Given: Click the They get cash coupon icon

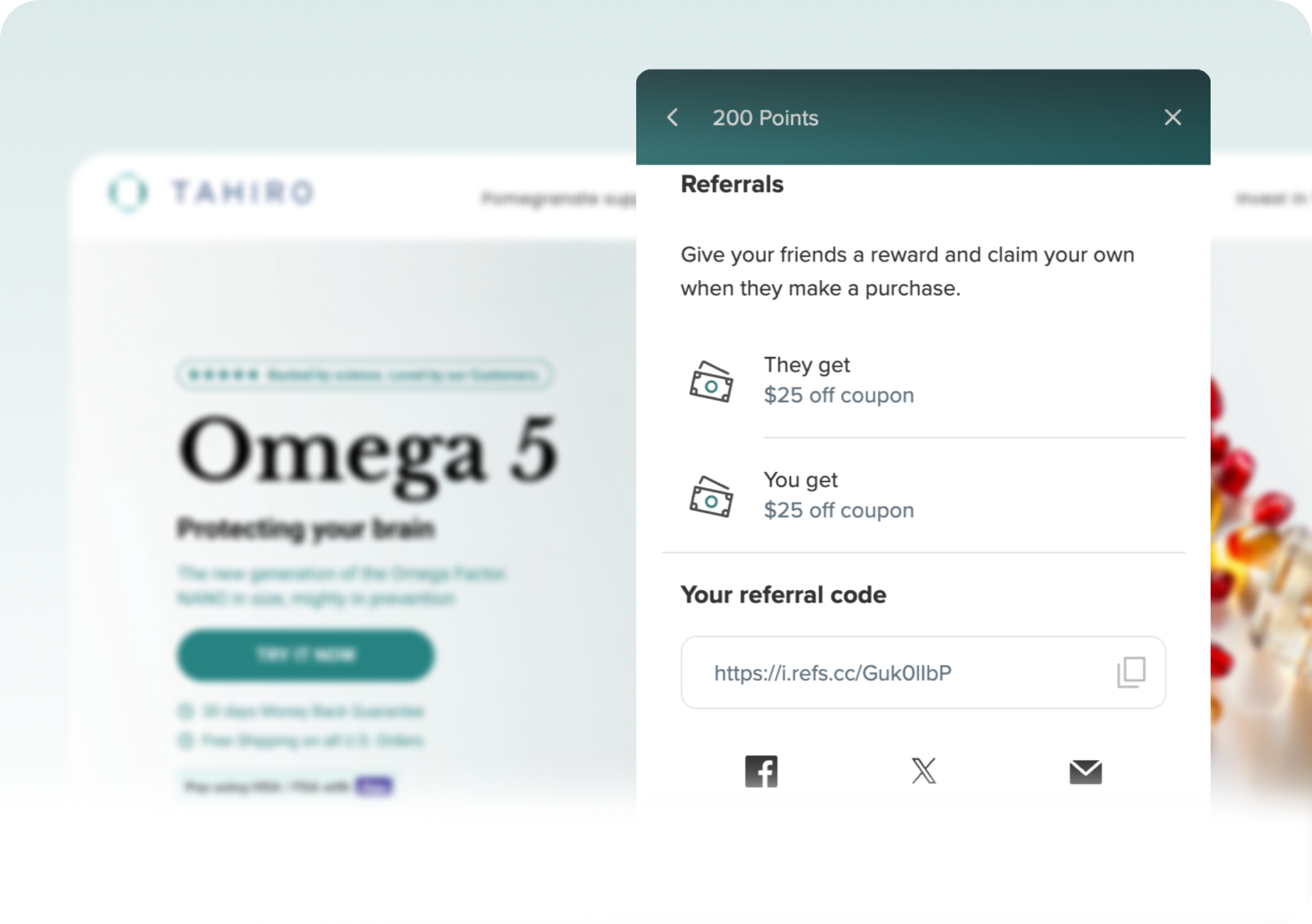Looking at the screenshot, I should point(711,382).
